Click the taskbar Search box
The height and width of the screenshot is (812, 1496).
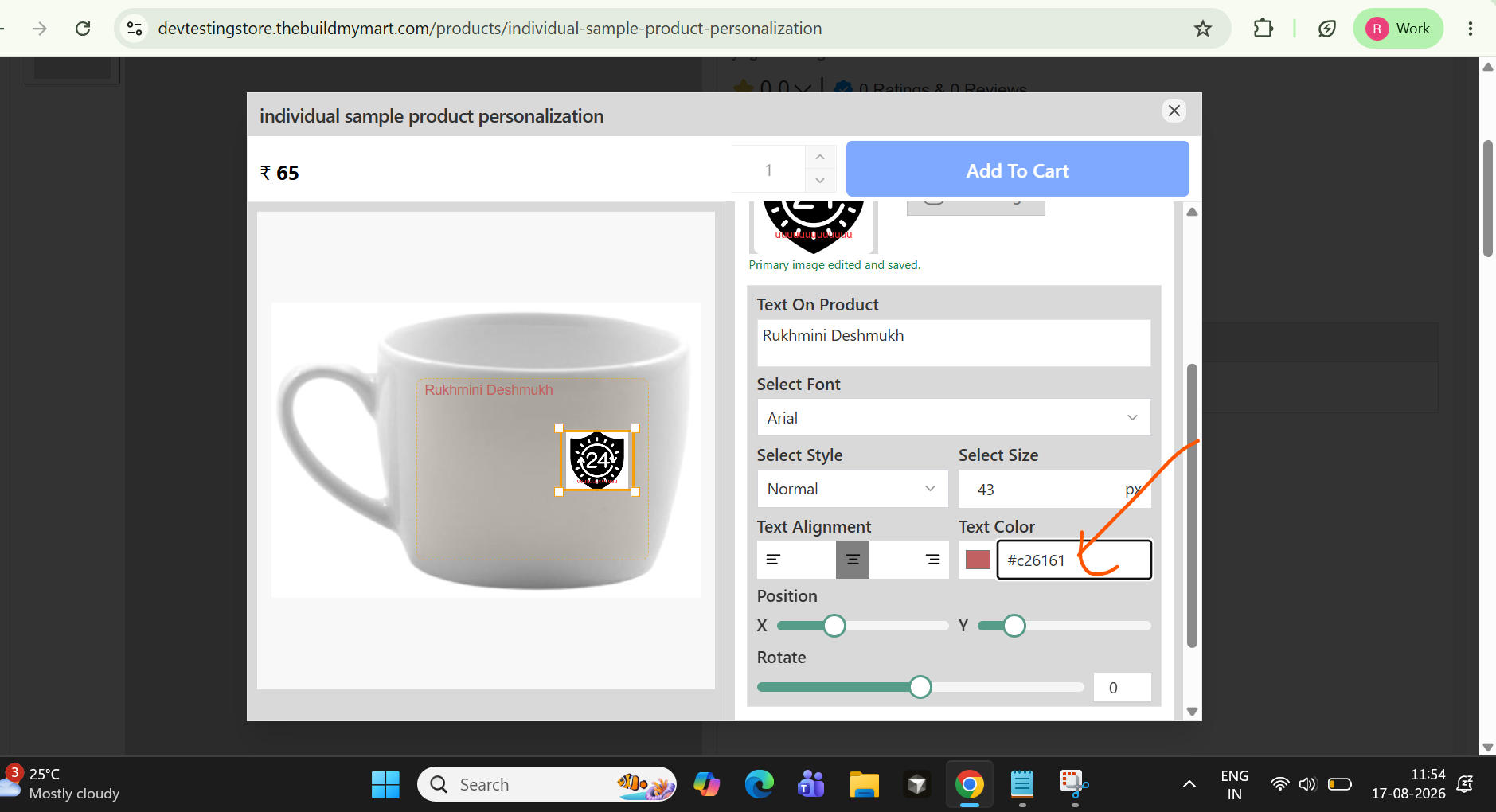pyautogui.click(x=546, y=785)
